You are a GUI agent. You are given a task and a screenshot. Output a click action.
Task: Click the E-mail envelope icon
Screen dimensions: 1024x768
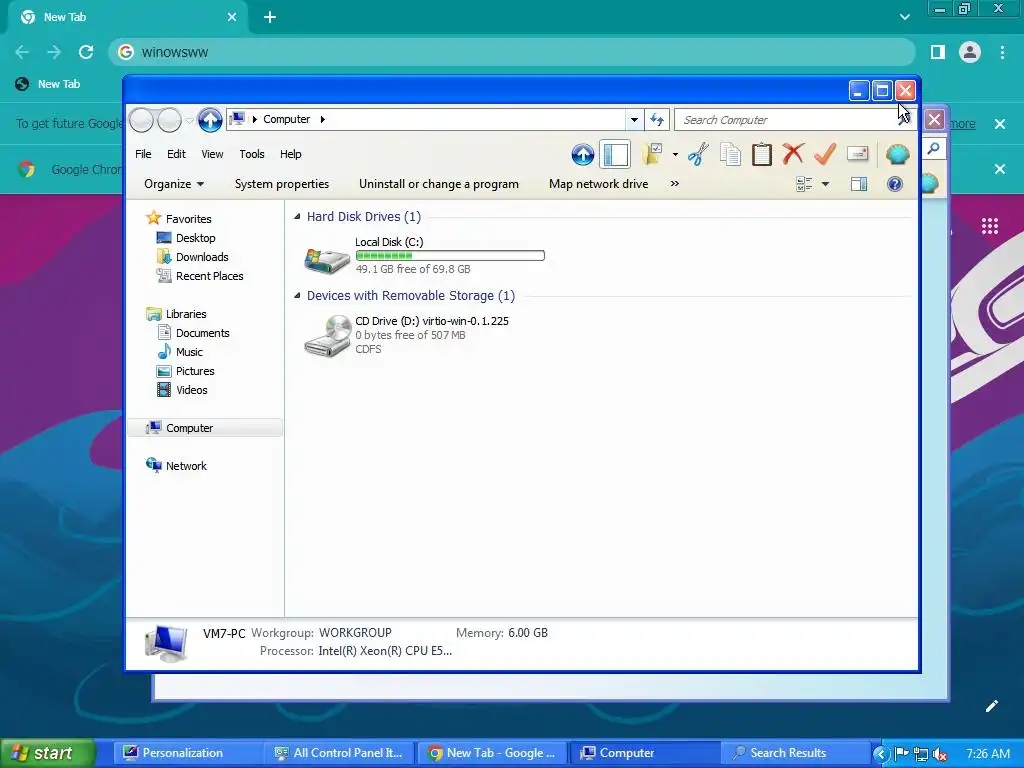pyautogui.click(x=857, y=154)
